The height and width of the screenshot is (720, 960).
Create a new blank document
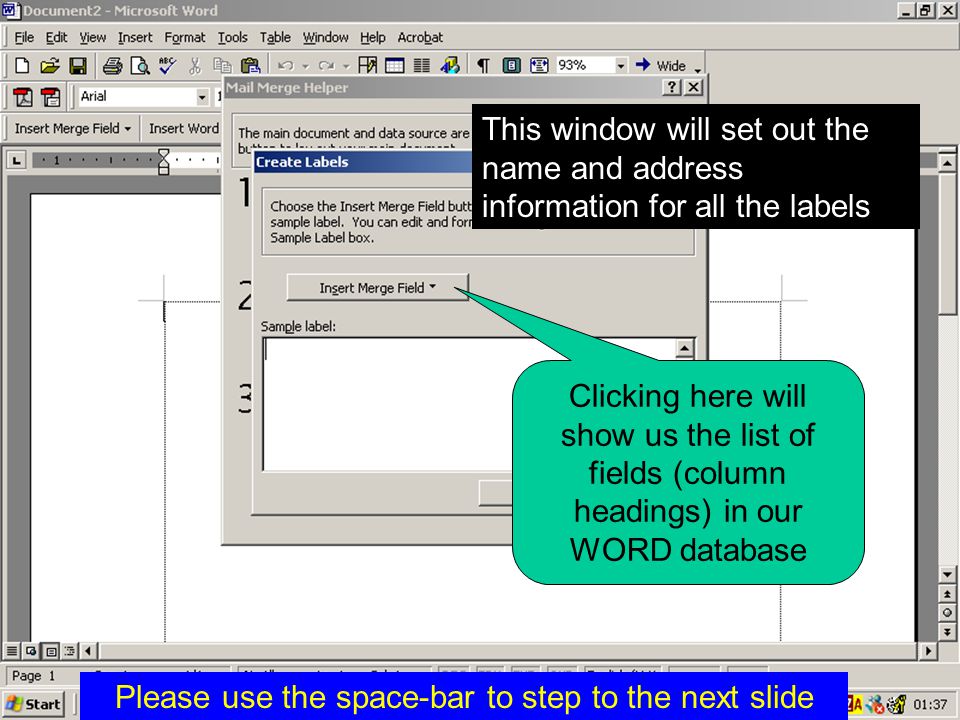(22, 66)
